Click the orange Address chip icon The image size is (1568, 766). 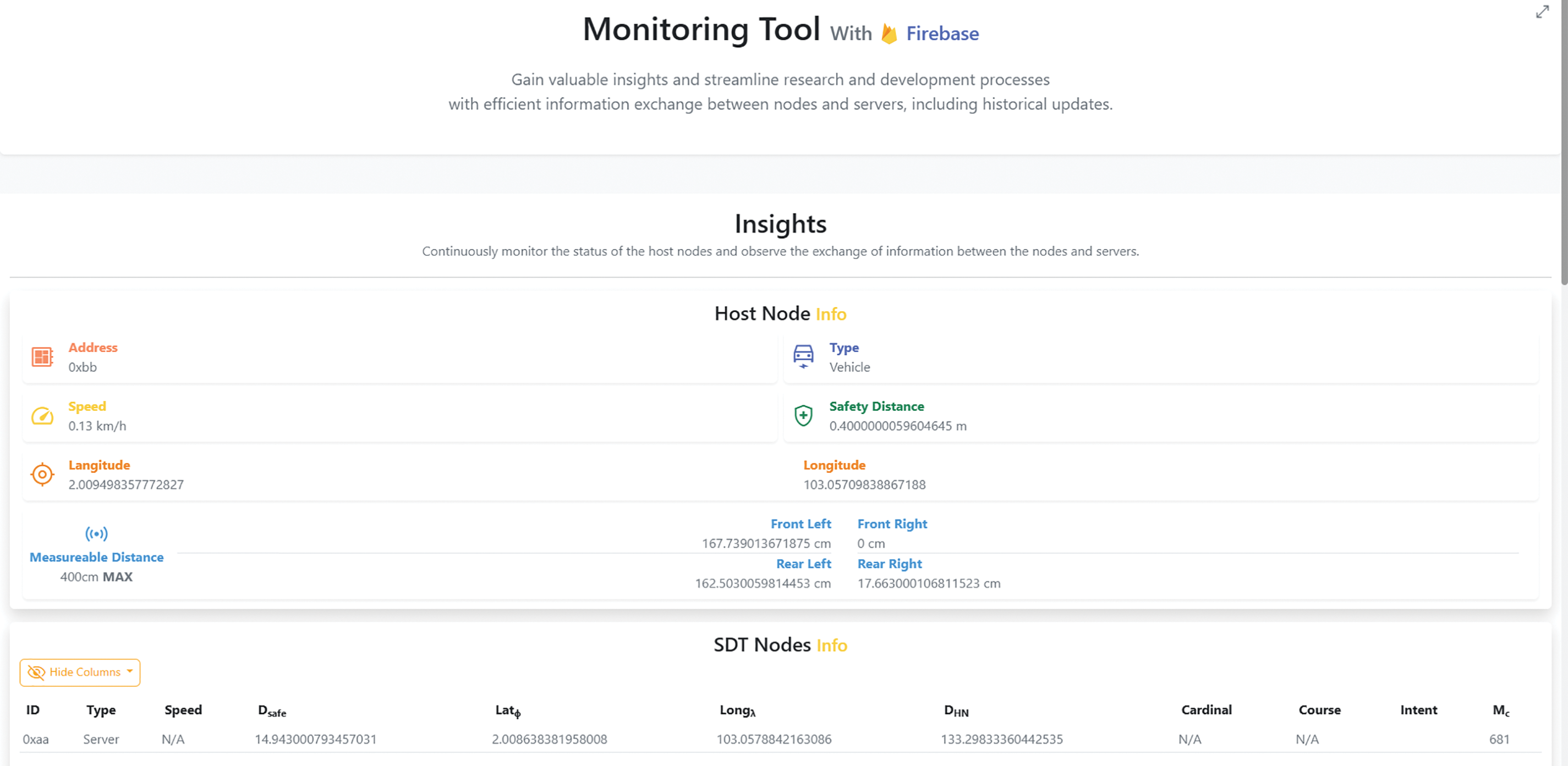(x=42, y=357)
